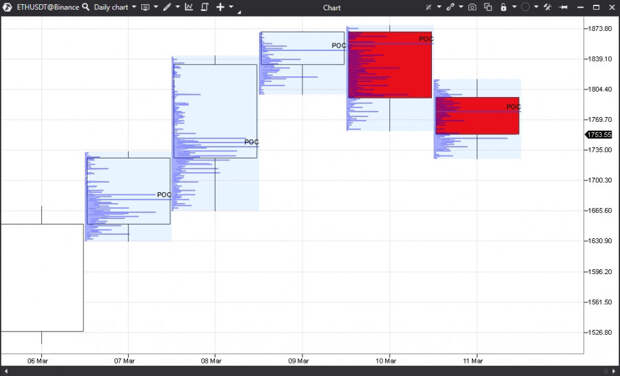Toggle the pin window icon

(x=564, y=7)
